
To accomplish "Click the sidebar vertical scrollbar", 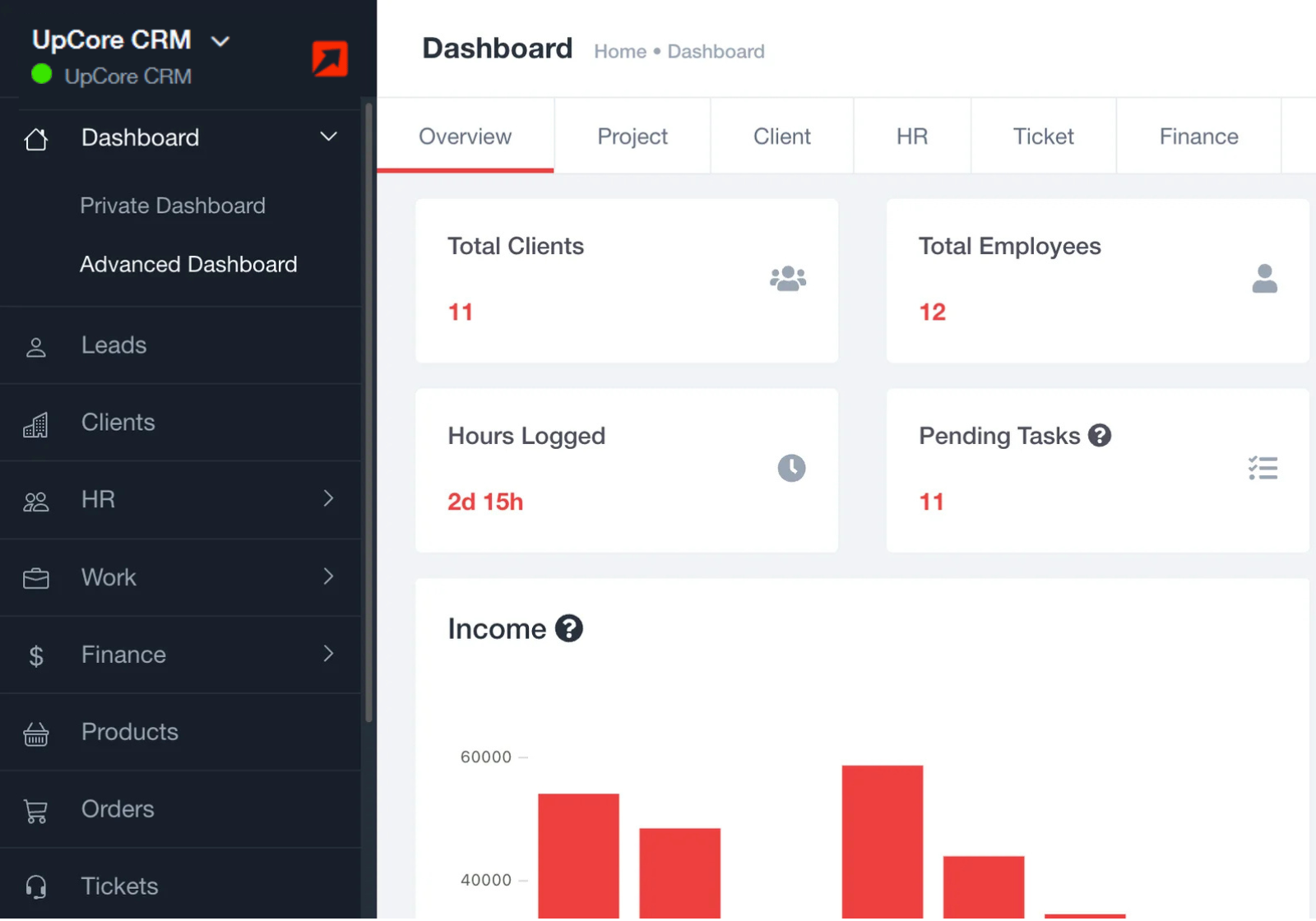I will [x=369, y=411].
